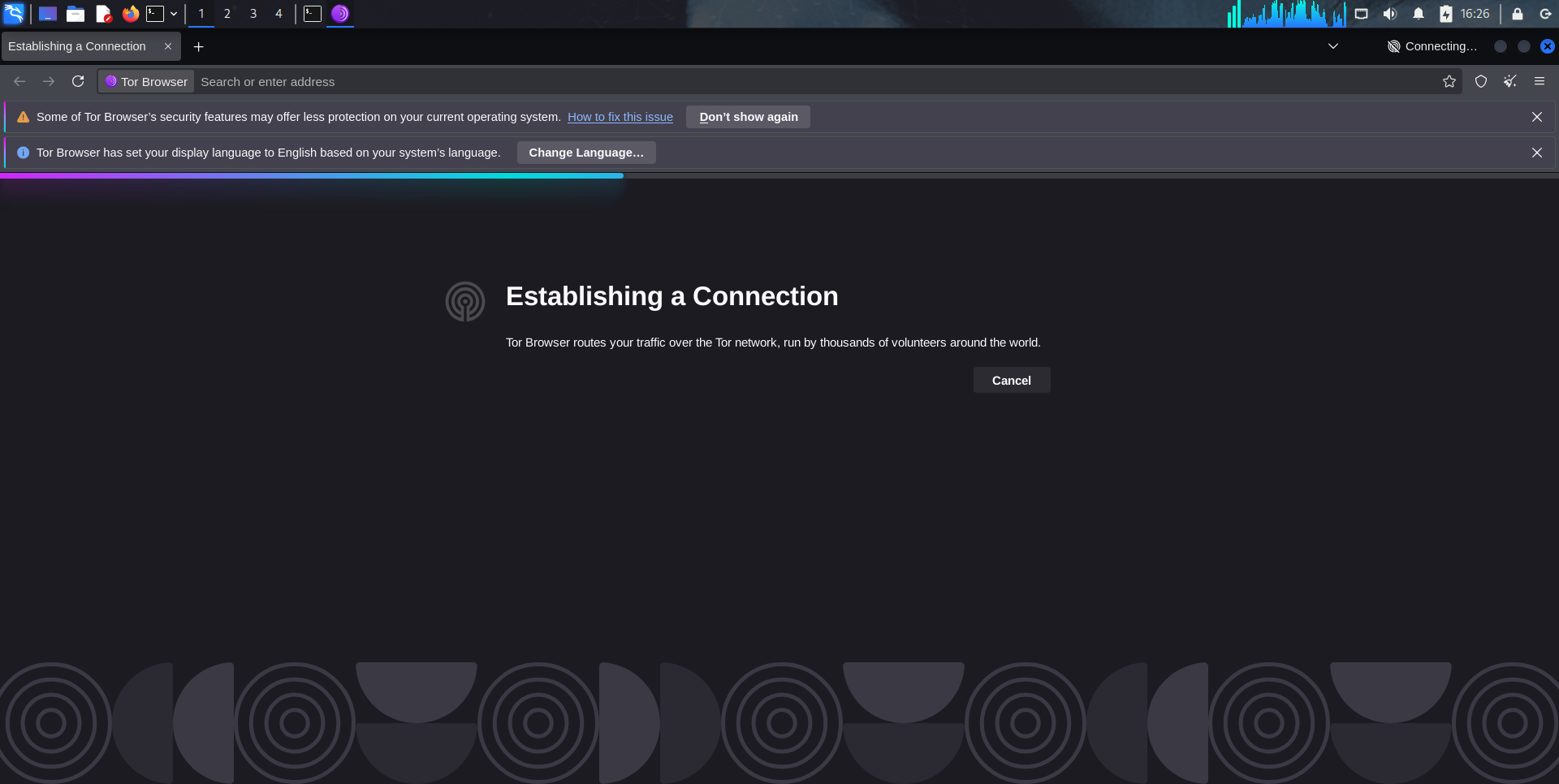Screen dimensions: 1559x784
Task: Click the 16:26 clock
Action: 1475,14
